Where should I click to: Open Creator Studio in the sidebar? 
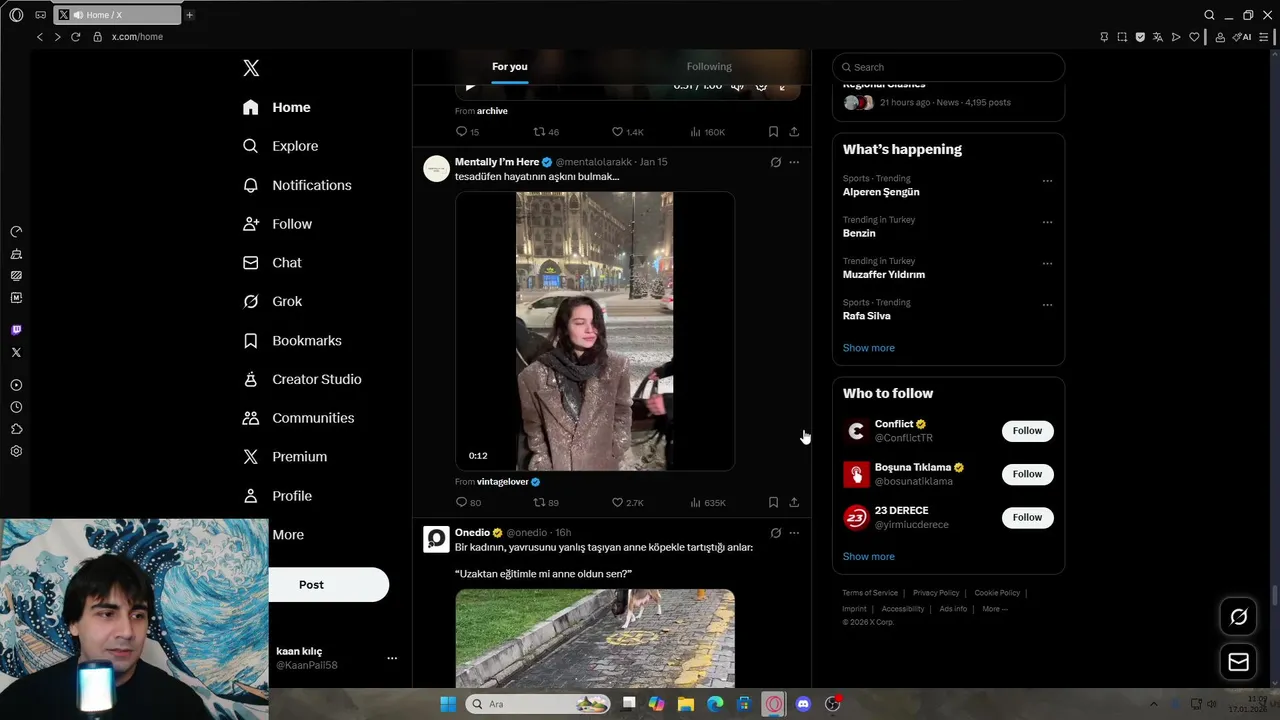[x=302, y=379]
